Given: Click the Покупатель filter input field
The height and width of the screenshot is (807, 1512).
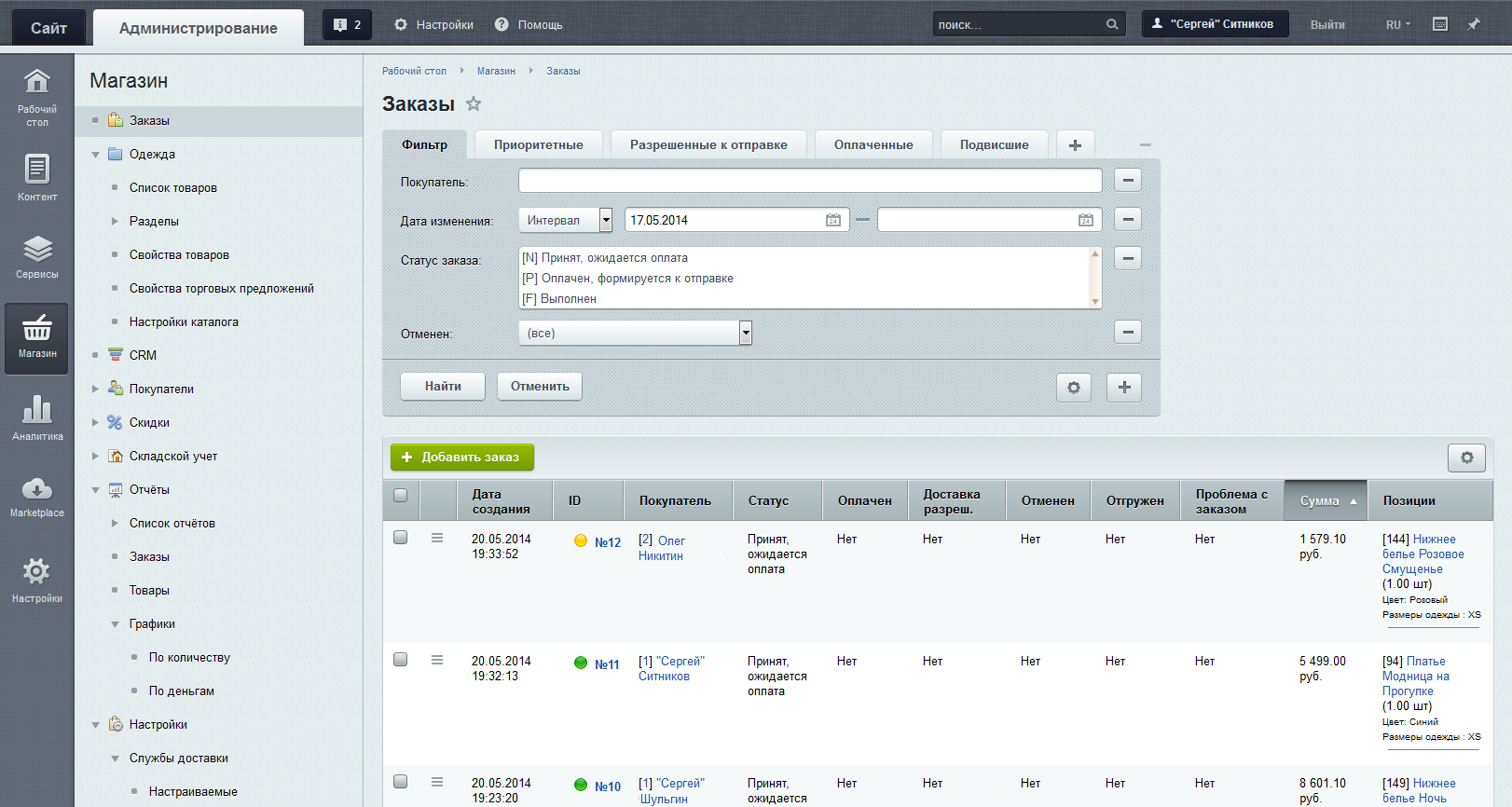Looking at the screenshot, I should pyautogui.click(x=809, y=181).
